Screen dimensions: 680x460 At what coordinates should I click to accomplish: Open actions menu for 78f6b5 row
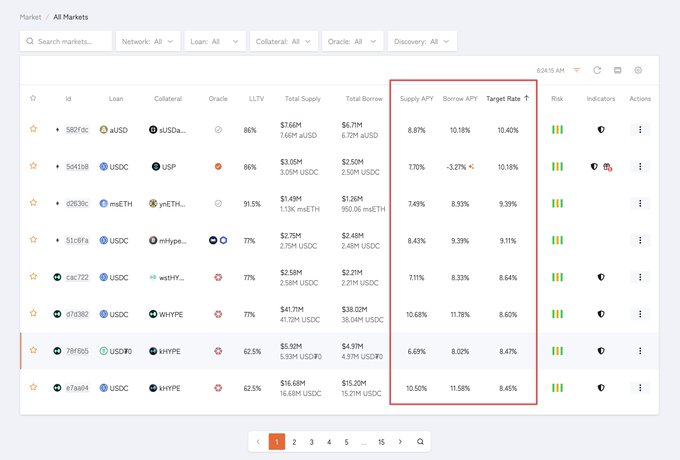[x=640, y=351]
